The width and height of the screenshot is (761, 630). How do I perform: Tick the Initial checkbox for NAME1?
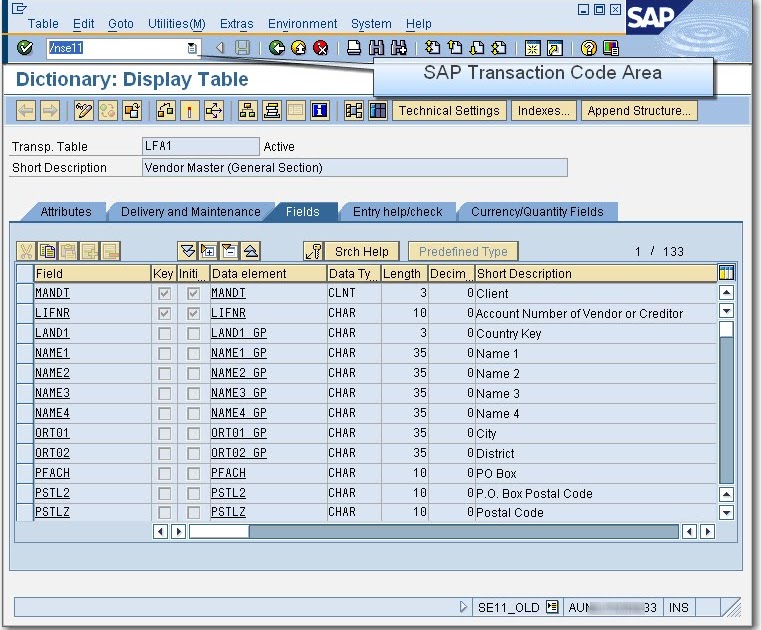[x=193, y=353]
